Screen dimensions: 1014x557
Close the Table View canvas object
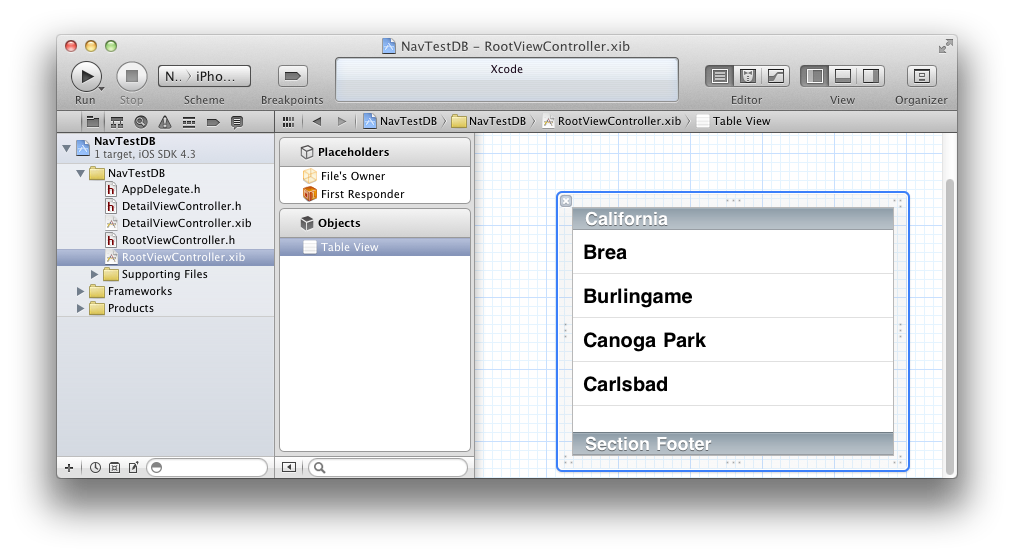(566, 201)
